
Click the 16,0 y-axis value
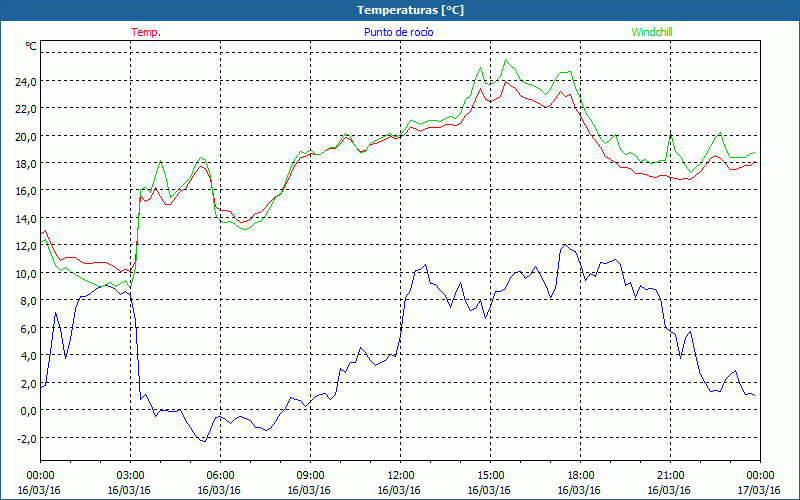(x=26, y=191)
